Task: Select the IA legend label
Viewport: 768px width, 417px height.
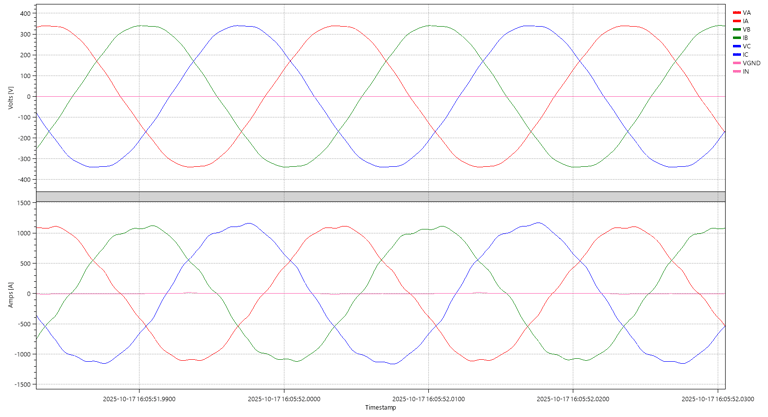Action: (745, 21)
